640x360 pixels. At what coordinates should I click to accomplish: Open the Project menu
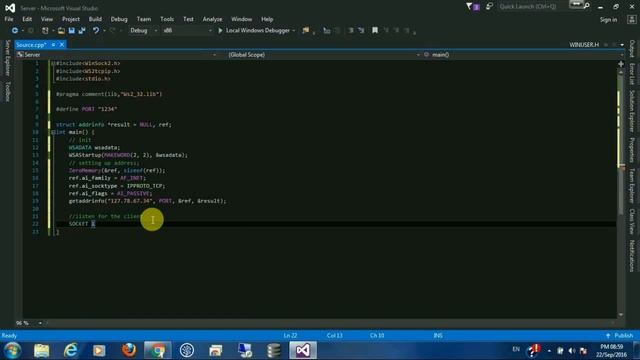coord(71,19)
